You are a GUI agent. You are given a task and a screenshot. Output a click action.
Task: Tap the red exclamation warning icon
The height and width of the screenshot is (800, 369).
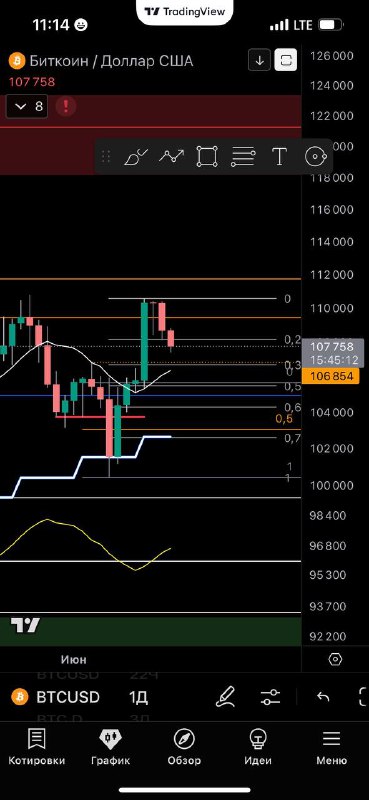66,107
